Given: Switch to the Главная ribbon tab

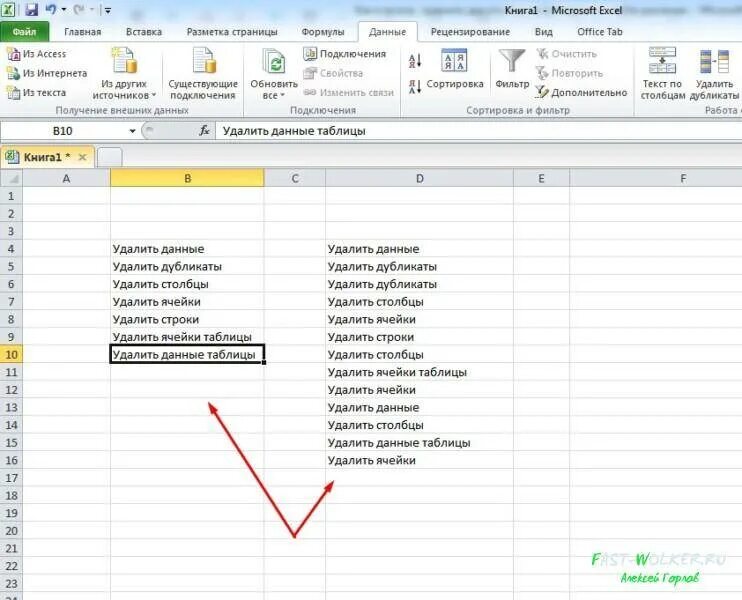Looking at the screenshot, I should 82,32.
